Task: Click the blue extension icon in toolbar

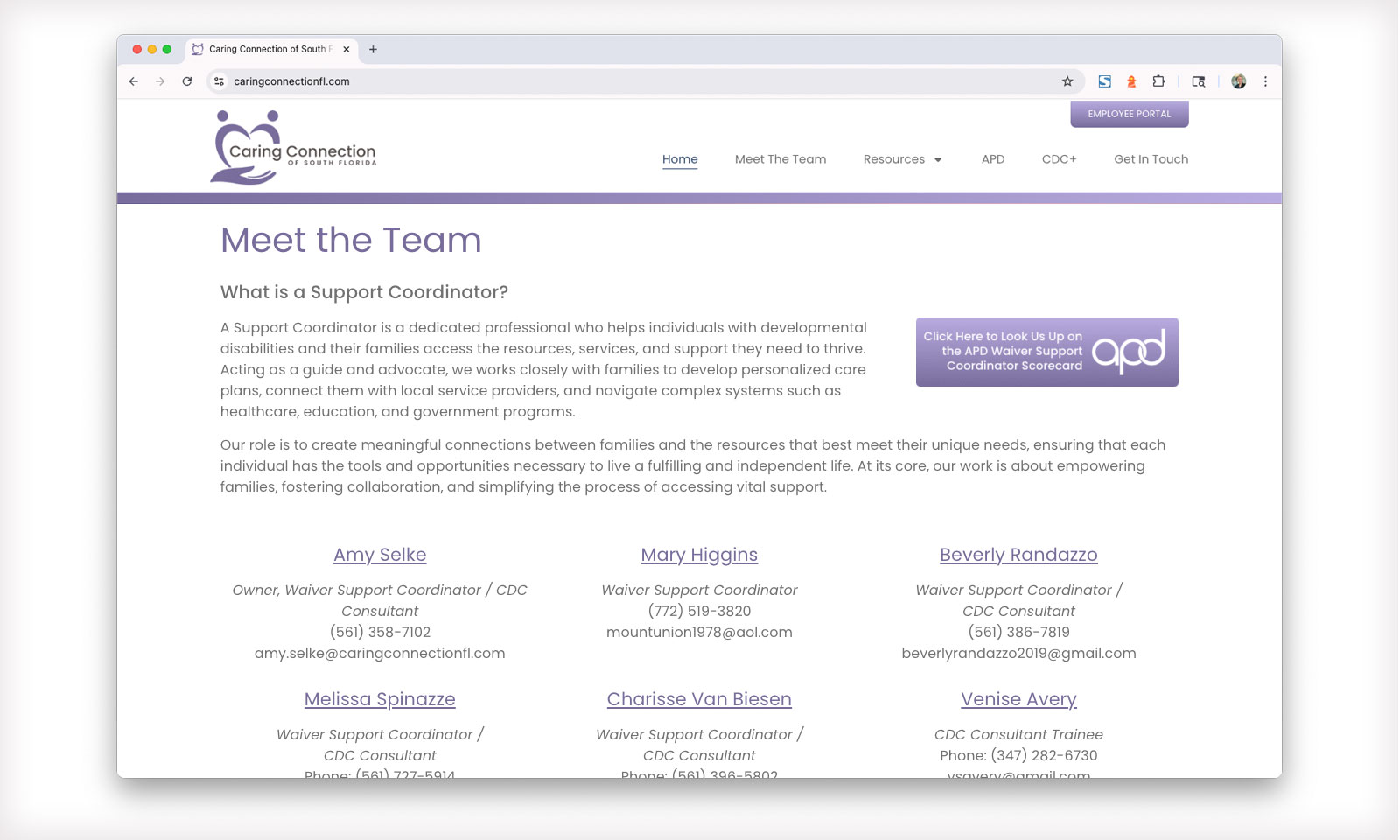Action: point(1105,81)
